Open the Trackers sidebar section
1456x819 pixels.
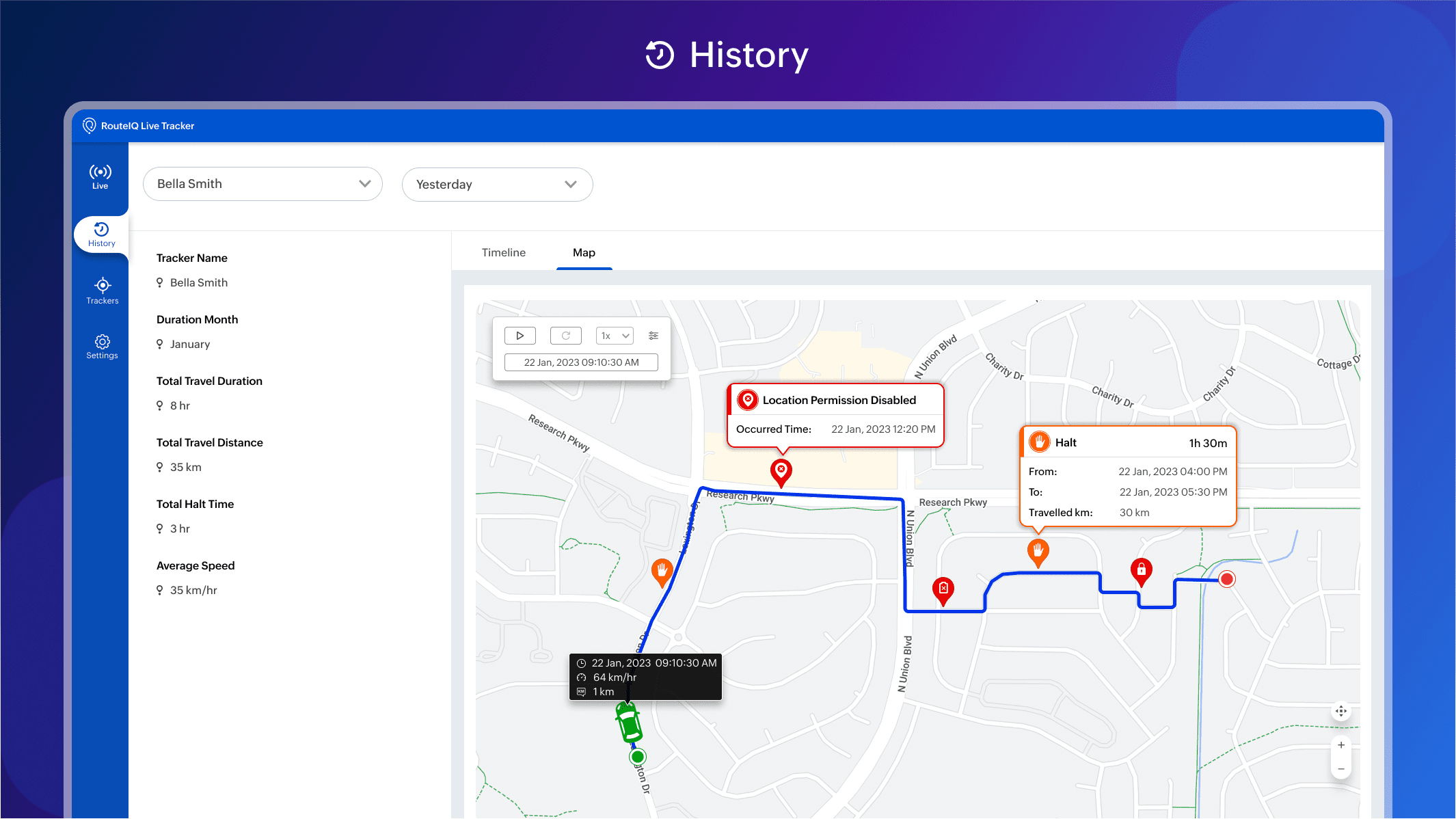click(x=102, y=291)
